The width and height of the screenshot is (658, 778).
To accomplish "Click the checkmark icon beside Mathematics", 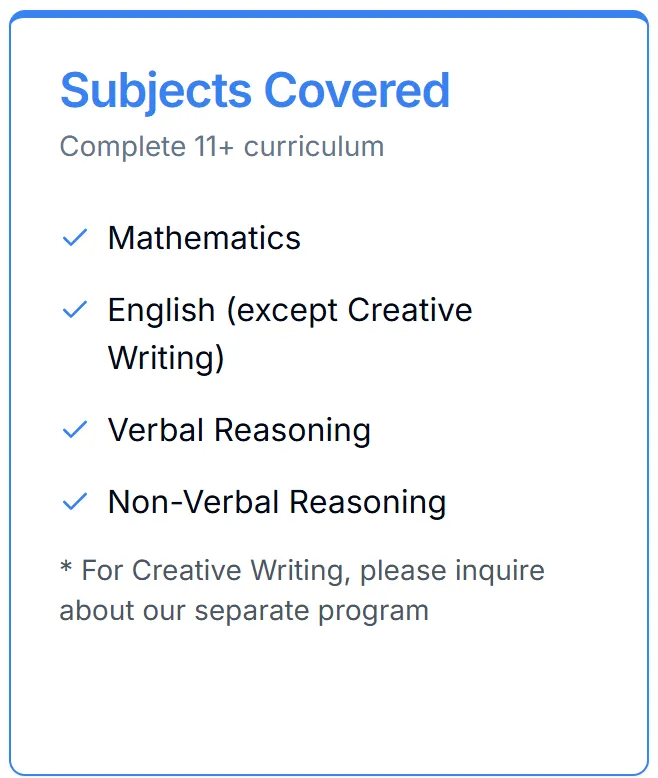I will [75, 238].
